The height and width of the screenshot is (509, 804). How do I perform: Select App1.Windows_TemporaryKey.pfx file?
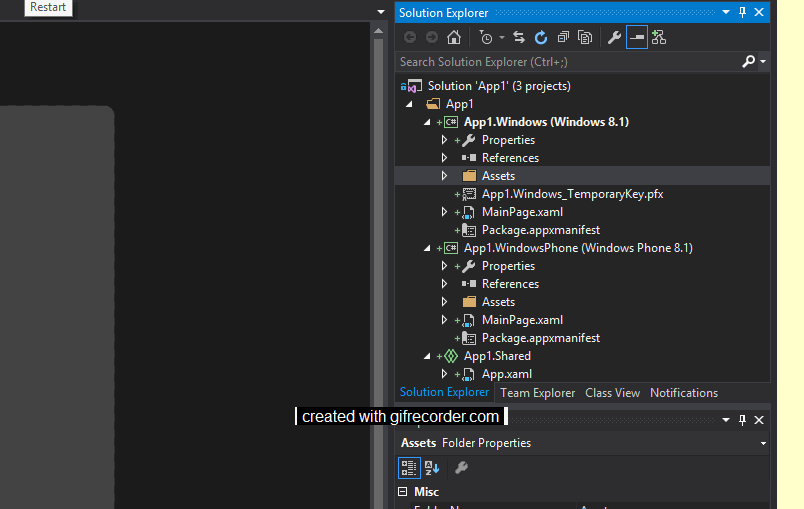coord(572,194)
